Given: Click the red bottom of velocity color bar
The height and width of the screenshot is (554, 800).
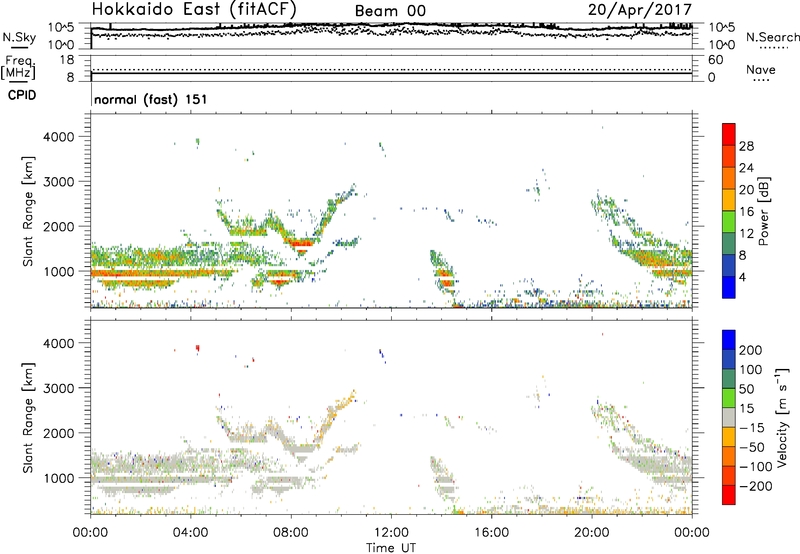Looking at the screenshot, I should coord(729,495).
